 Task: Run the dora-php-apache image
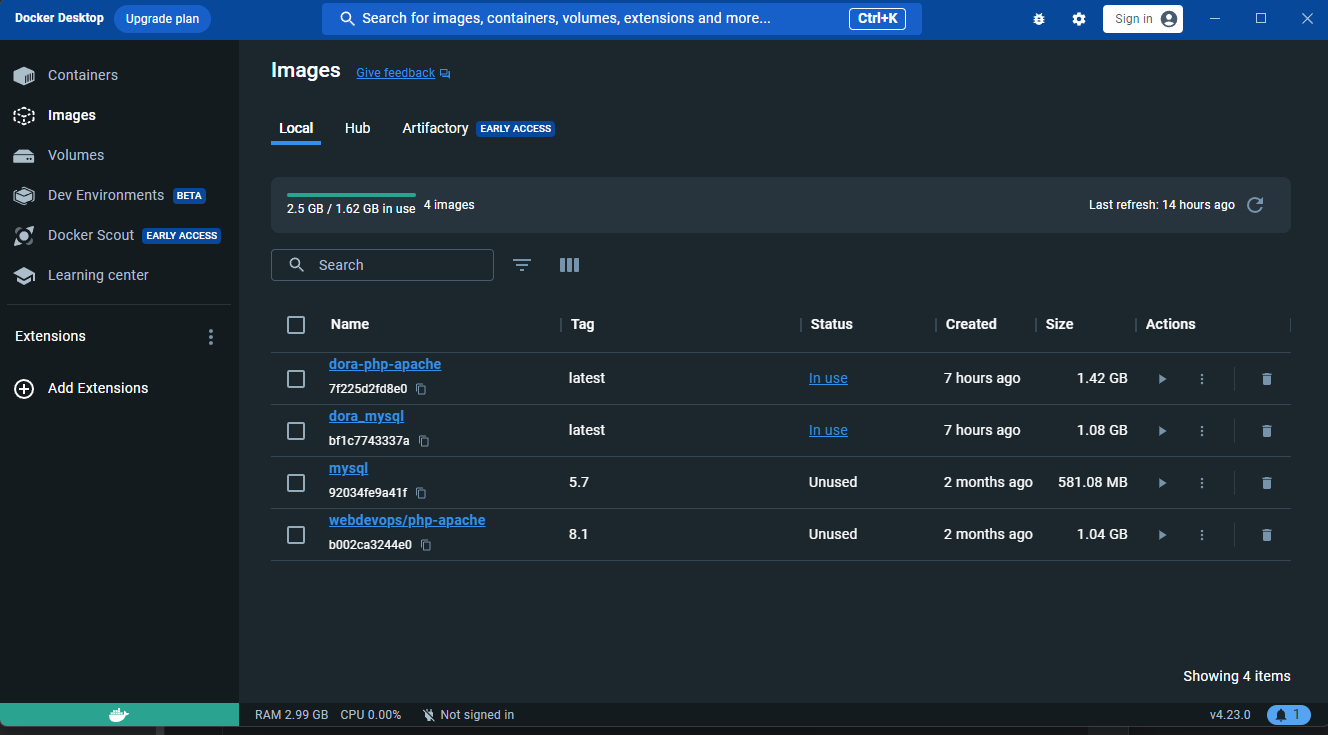point(1162,379)
